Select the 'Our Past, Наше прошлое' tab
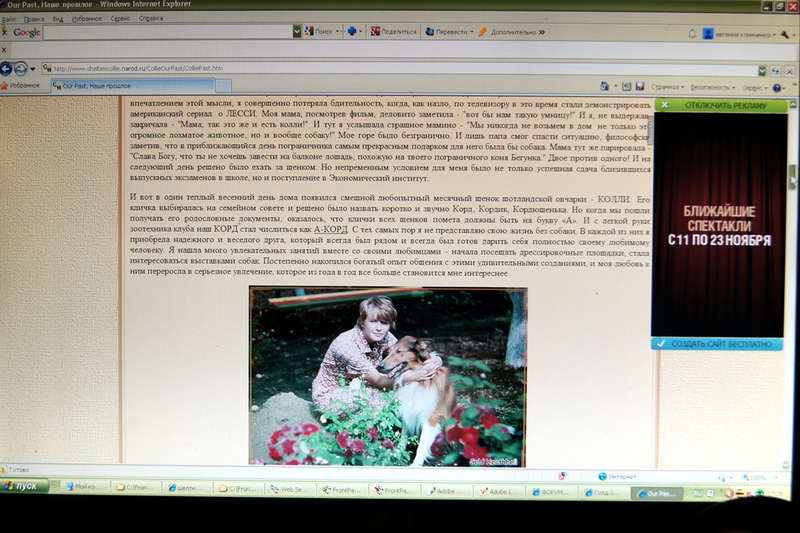Viewport: 800px width, 533px height. [133, 86]
